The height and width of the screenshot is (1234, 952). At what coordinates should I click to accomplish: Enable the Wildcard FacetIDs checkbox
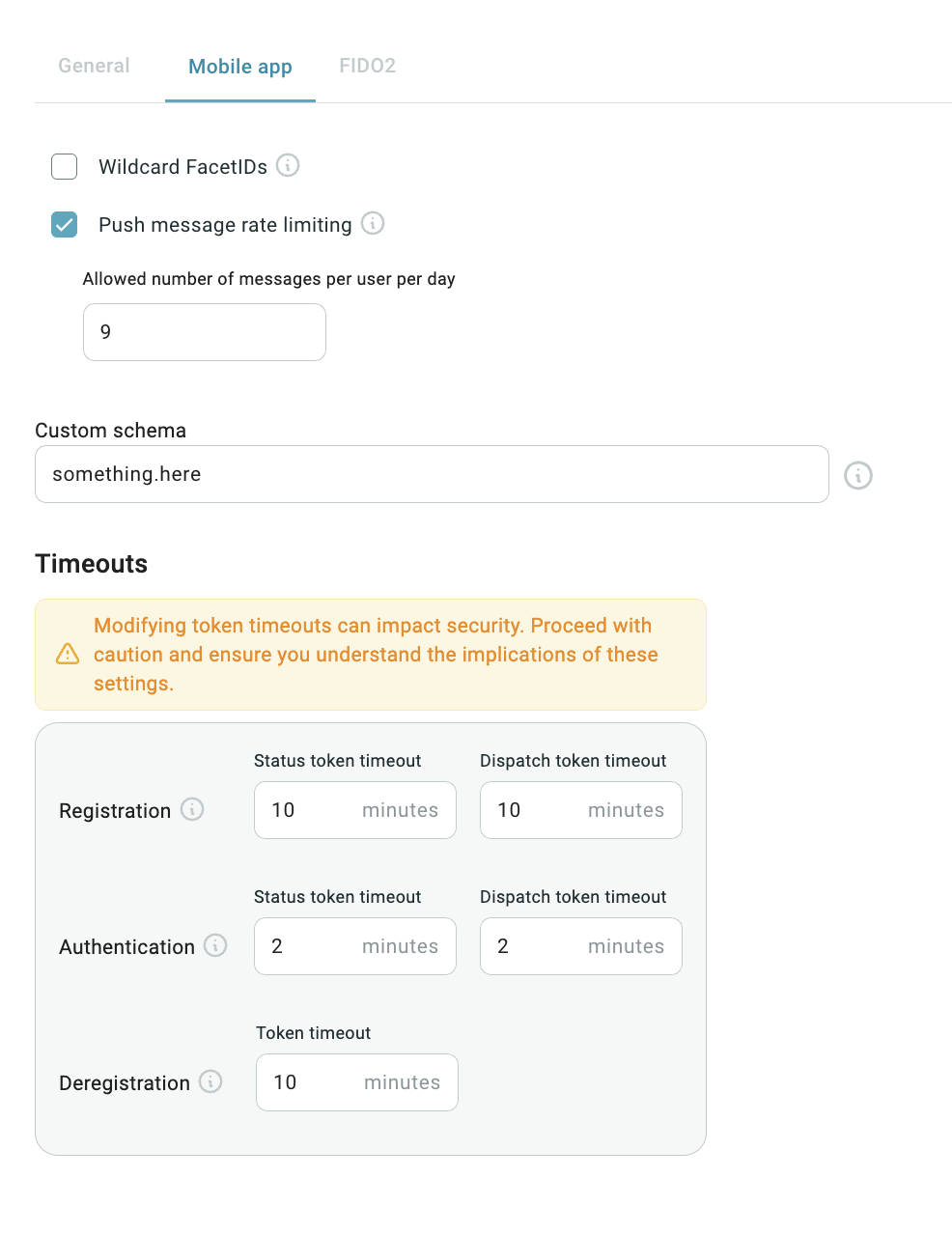click(x=65, y=166)
